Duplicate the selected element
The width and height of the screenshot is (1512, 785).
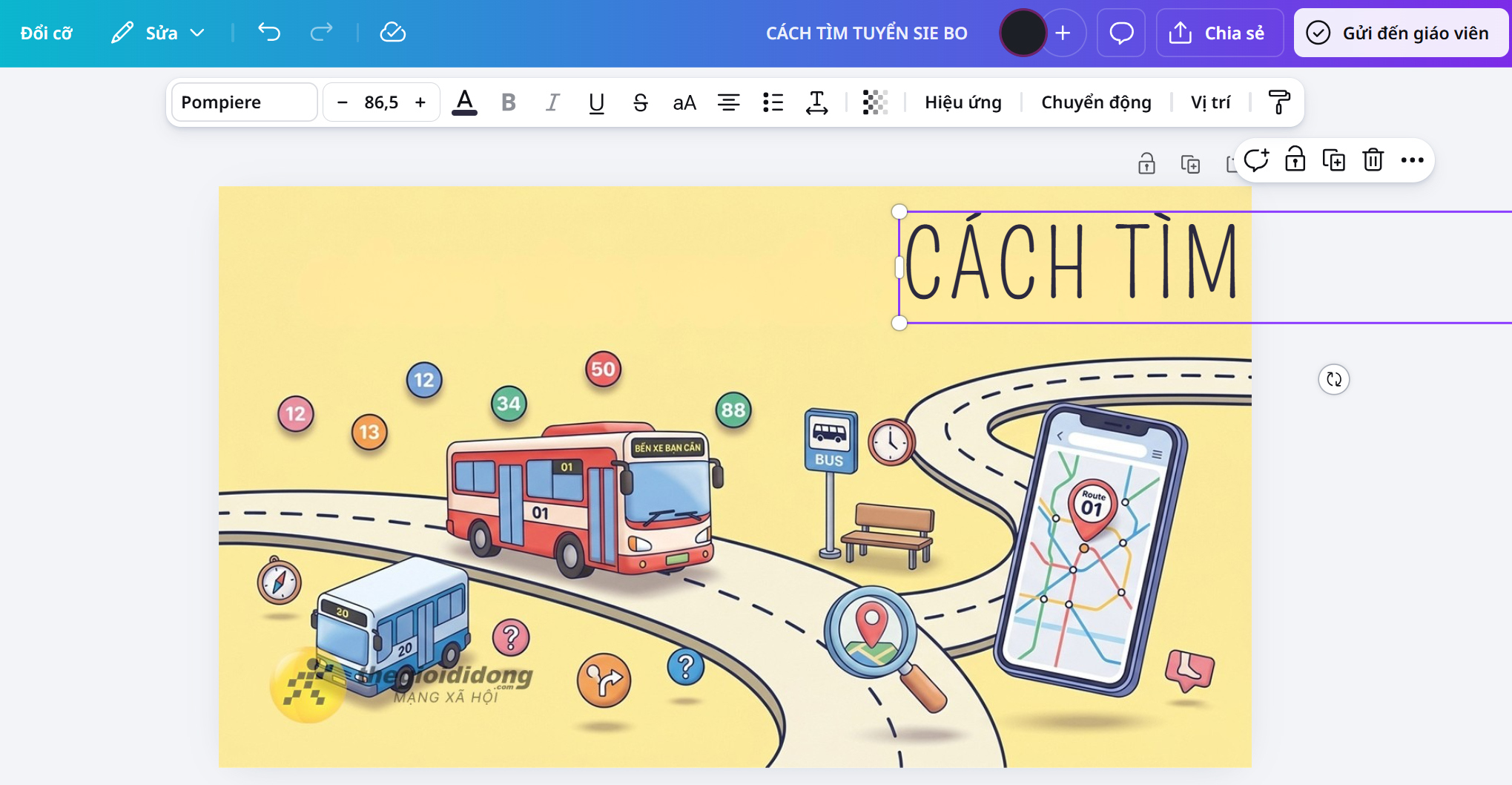(x=1335, y=160)
